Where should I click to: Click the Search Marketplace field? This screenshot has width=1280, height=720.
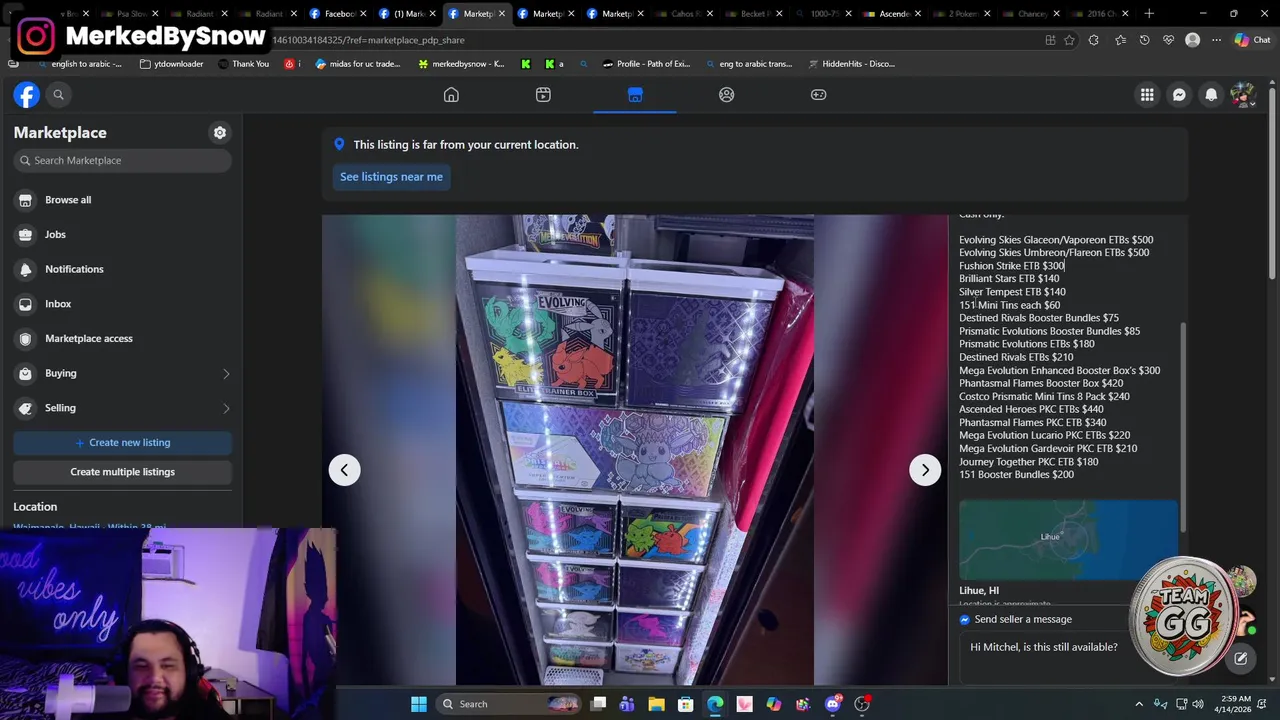[123, 160]
